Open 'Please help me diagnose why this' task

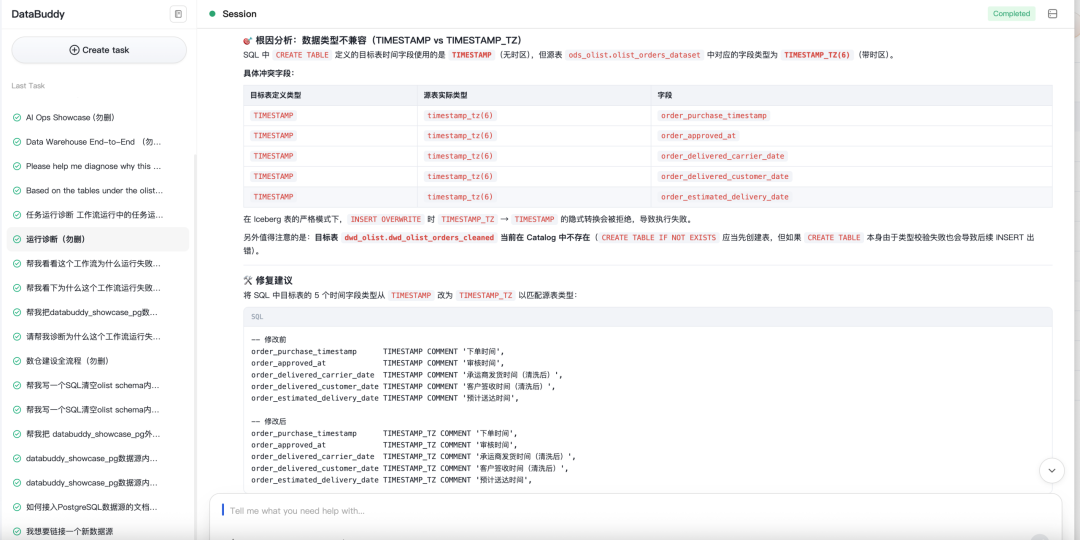pos(98,166)
